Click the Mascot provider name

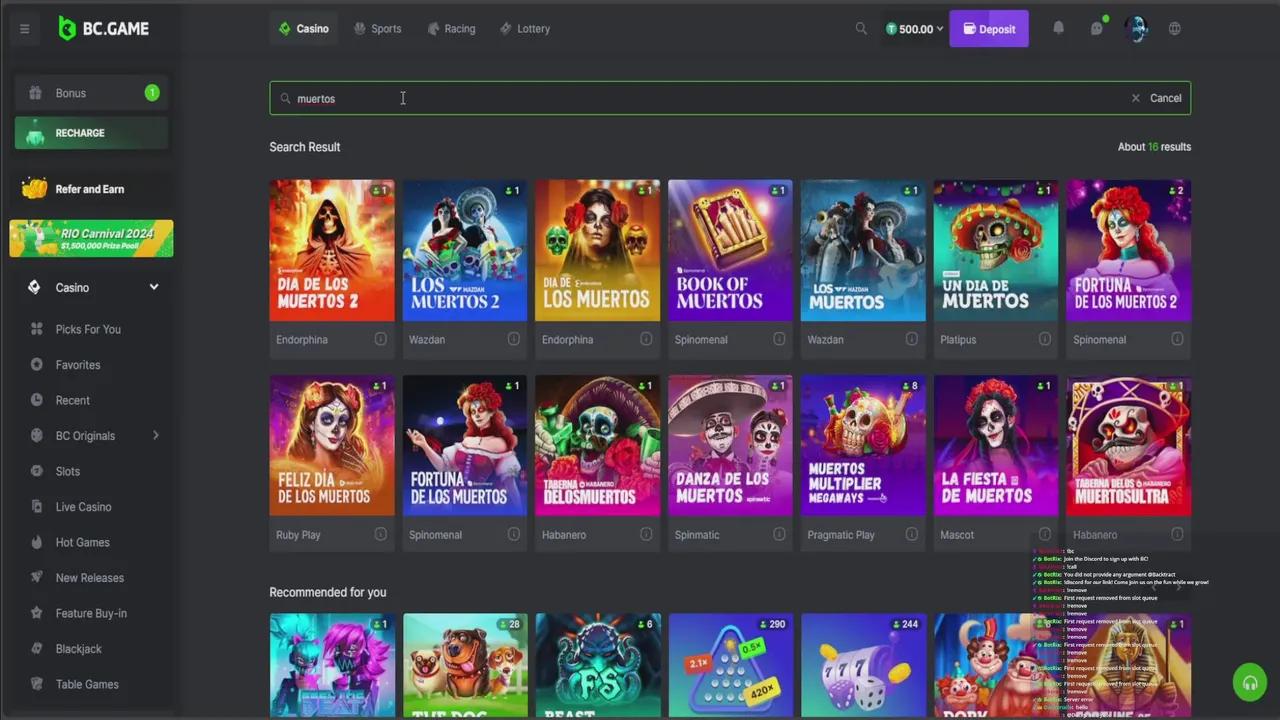pos(957,535)
